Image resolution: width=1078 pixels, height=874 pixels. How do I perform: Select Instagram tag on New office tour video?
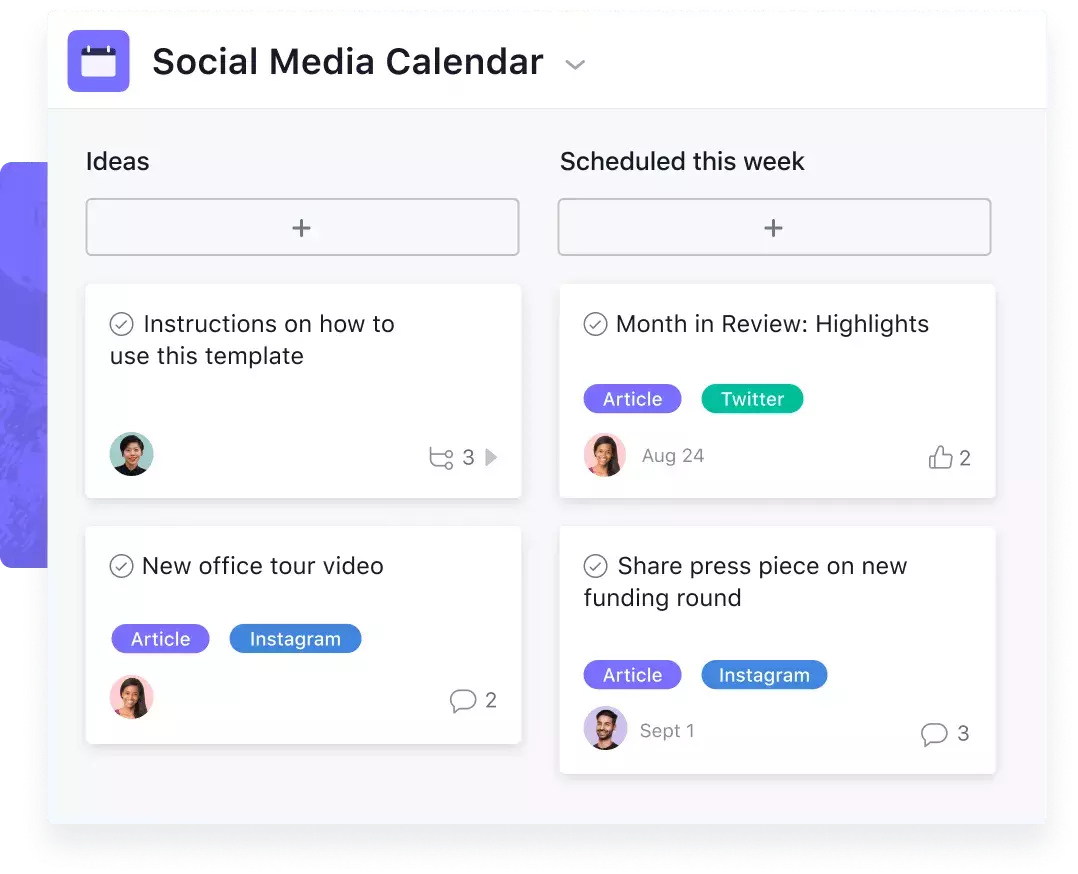[x=295, y=639]
